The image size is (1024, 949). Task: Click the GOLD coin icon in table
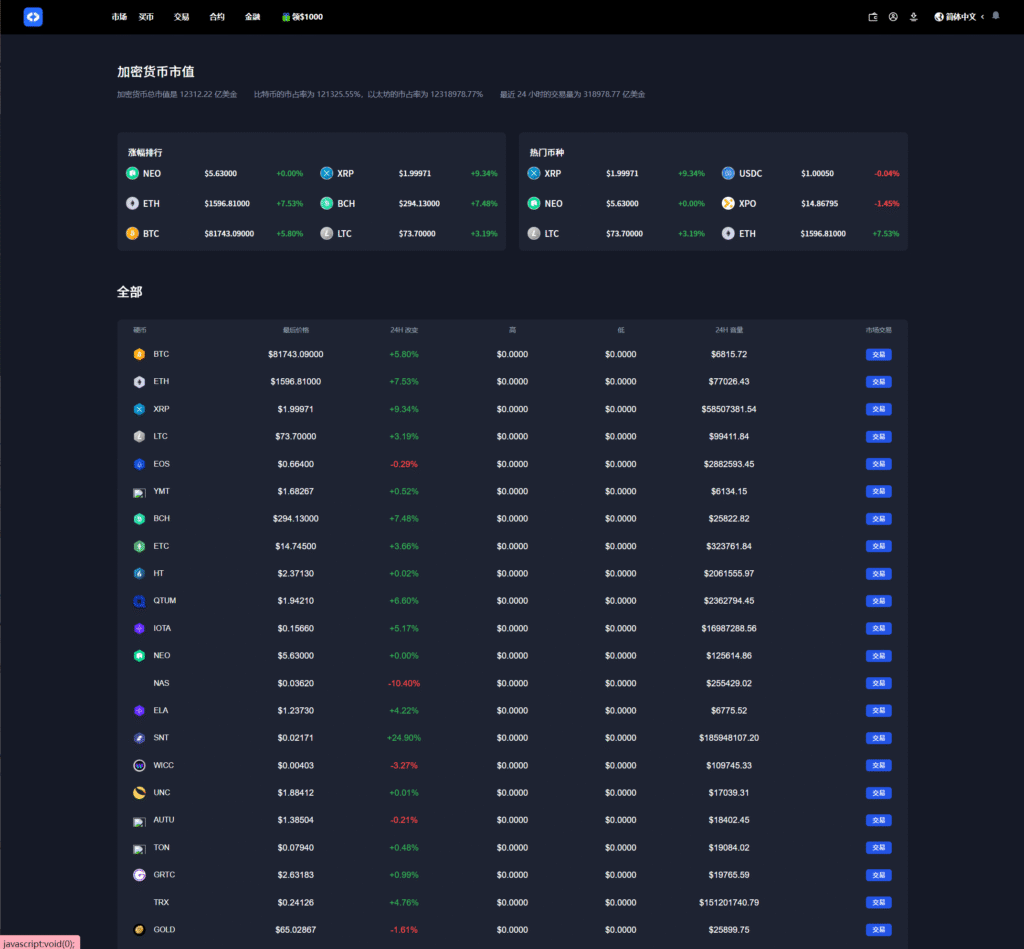point(139,930)
